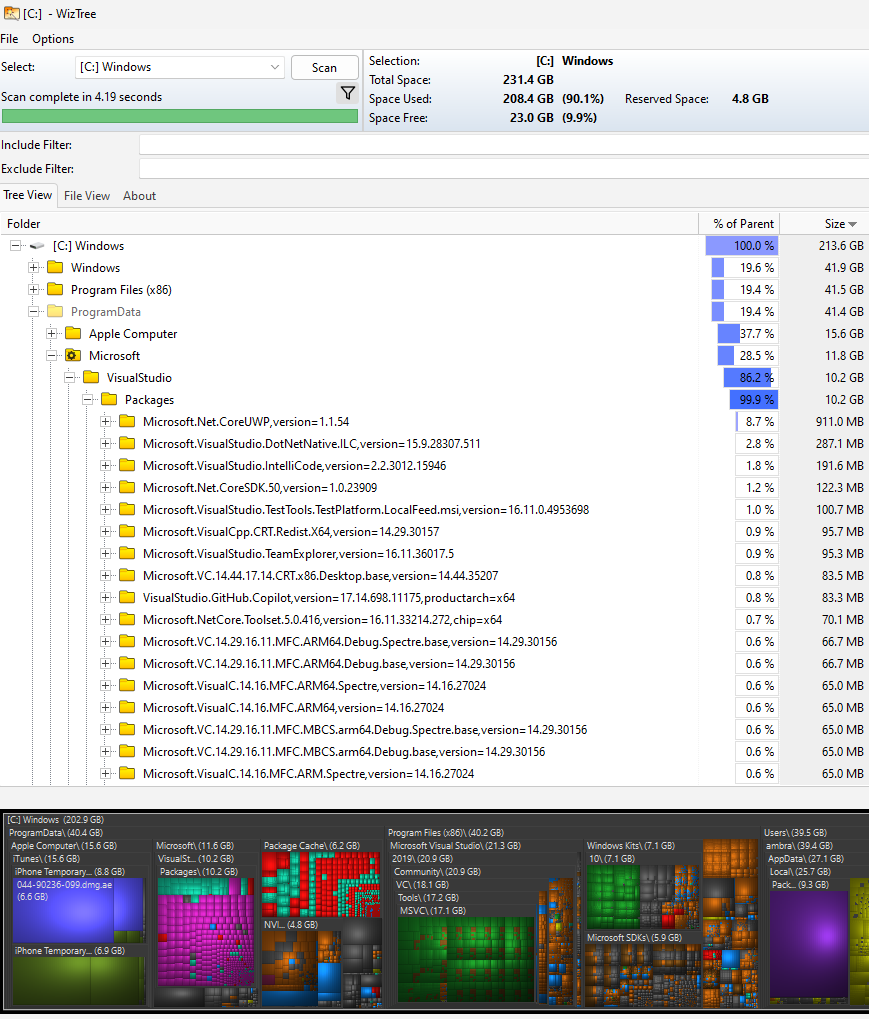Select Microsoft.VisualCpp.CRT.Redist.X64 row
The width and height of the screenshot is (869, 1019).
point(291,532)
